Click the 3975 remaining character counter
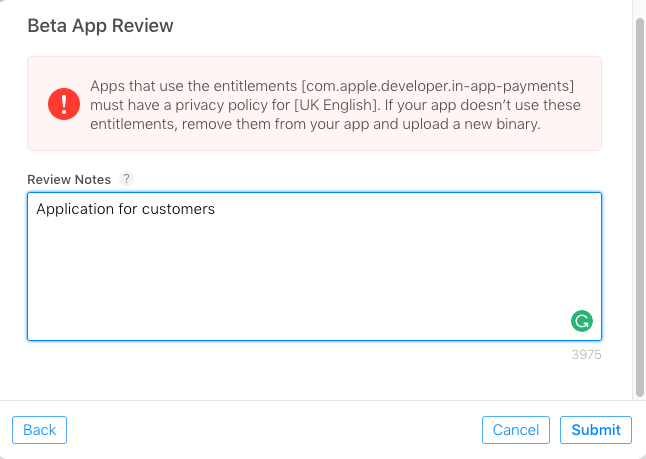 click(586, 354)
